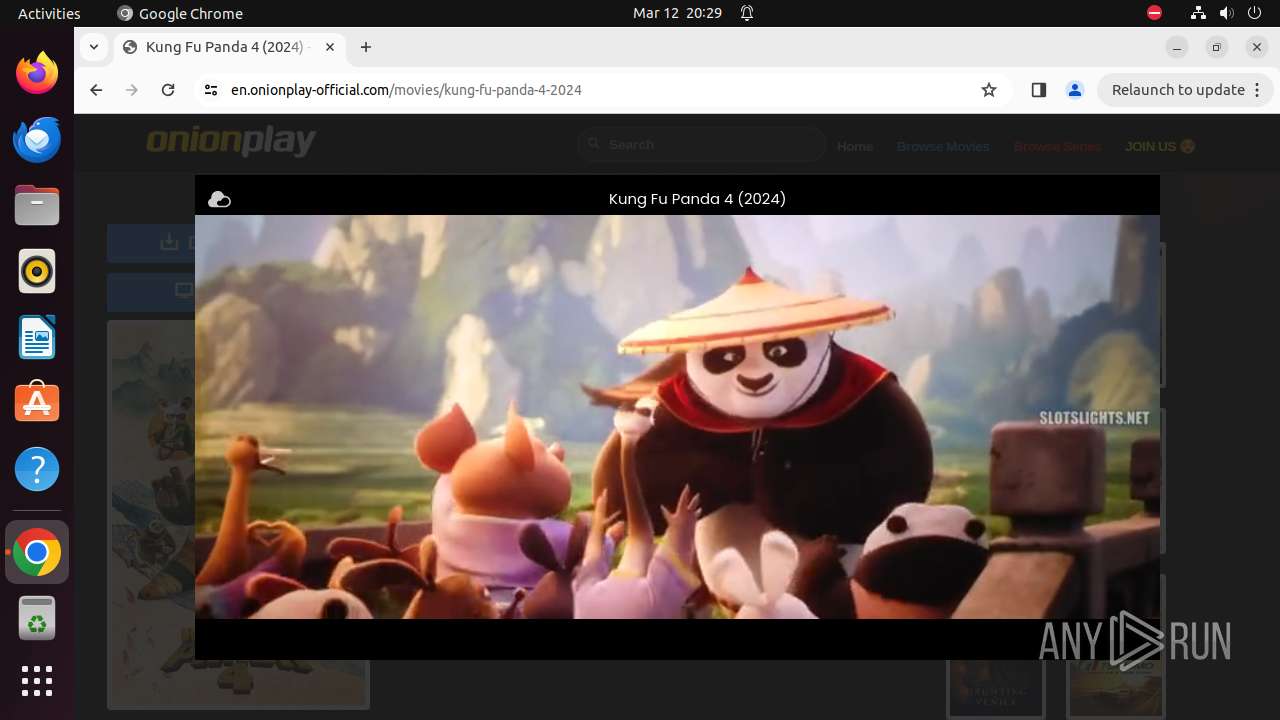Open Ubuntu Software store in dock
Viewport: 1280px width, 720px height.
point(37,403)
